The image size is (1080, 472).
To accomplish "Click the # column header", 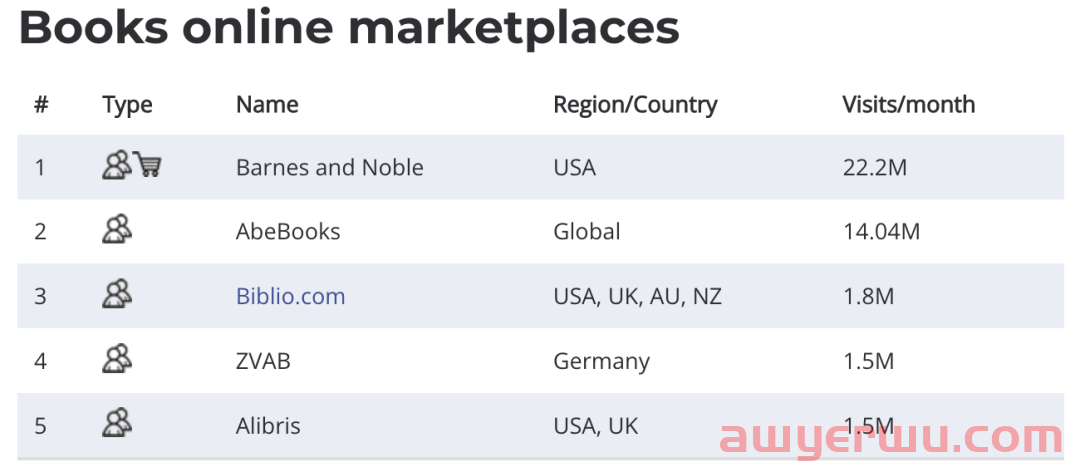I will click(x=41, y=105).
